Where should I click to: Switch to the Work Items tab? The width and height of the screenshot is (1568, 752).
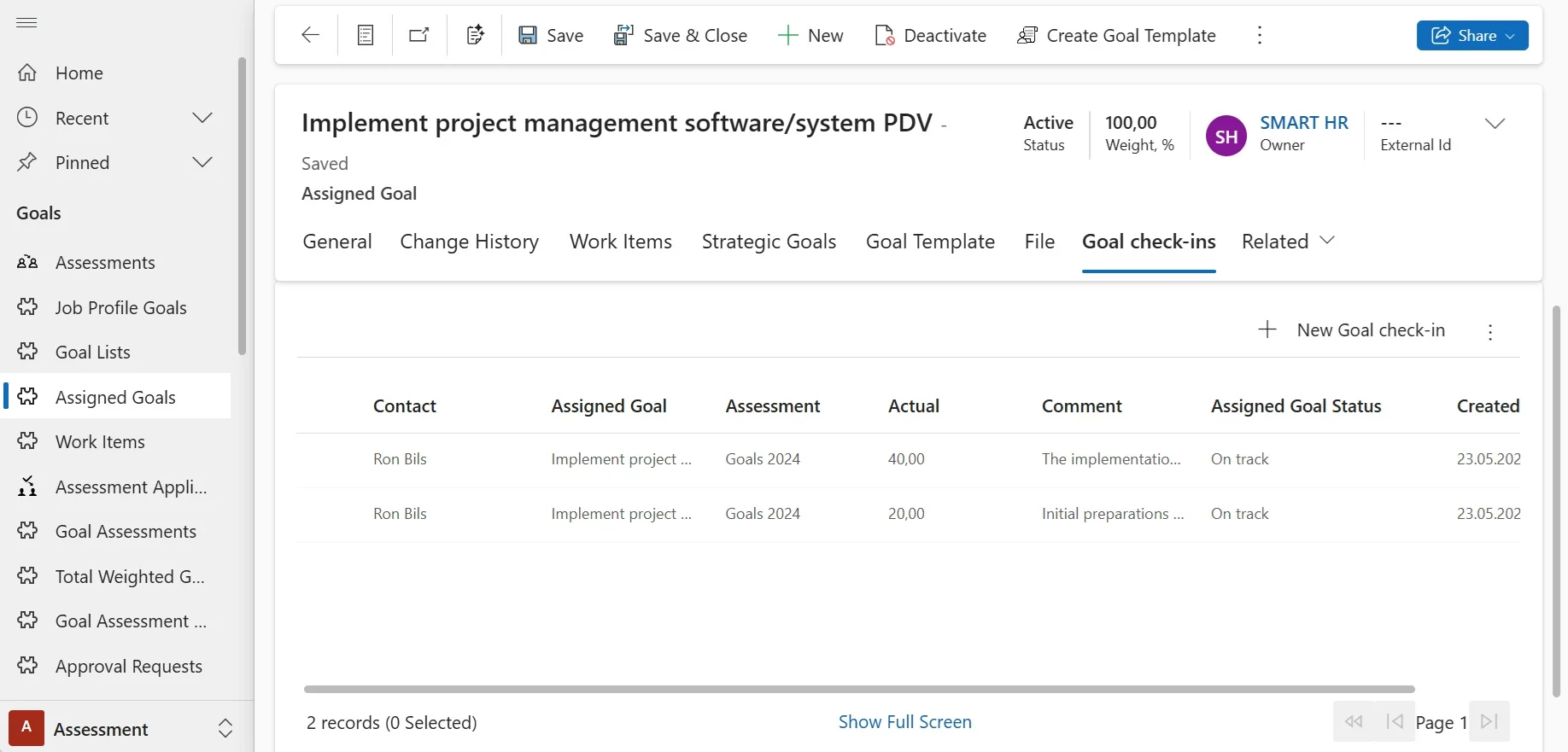[x=620, y=242]
